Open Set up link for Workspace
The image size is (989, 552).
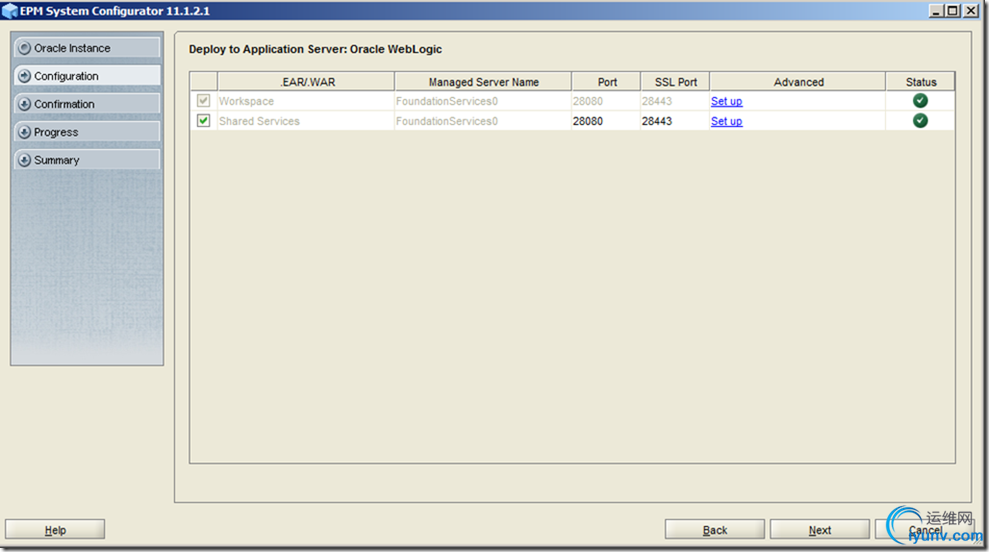coord(726,101)
